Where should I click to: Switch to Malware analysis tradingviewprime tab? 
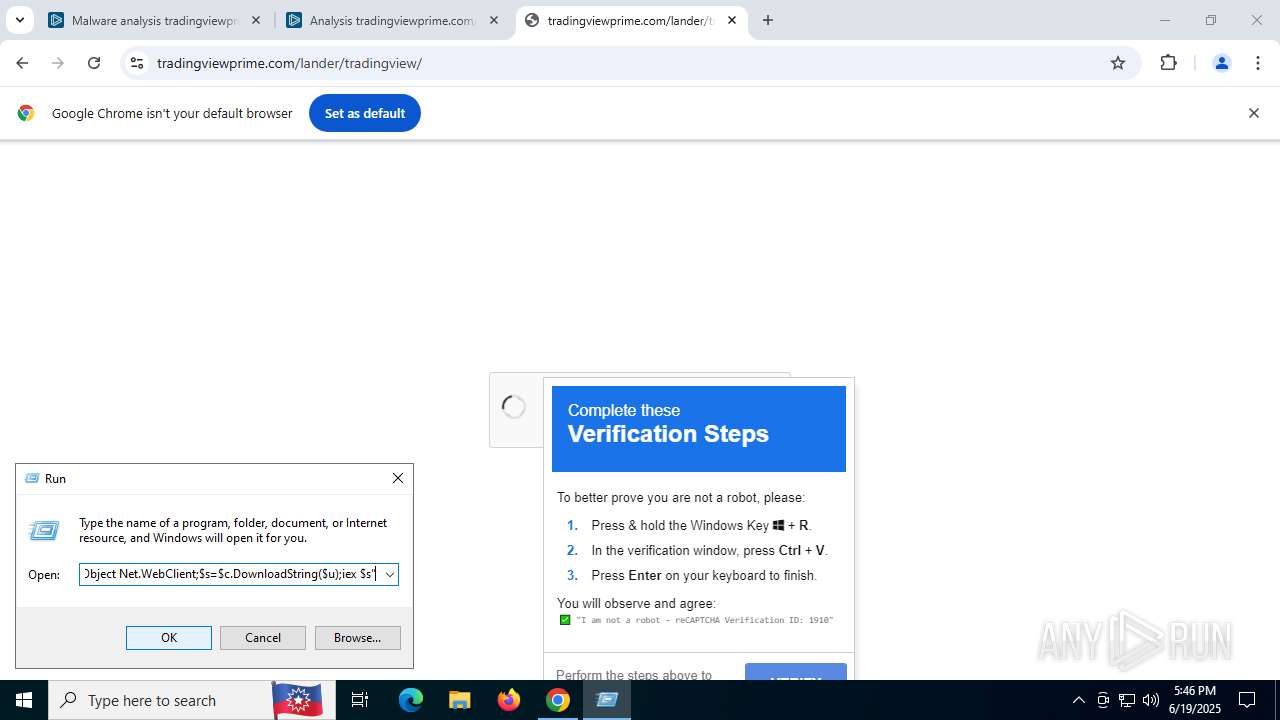[156, 20]
